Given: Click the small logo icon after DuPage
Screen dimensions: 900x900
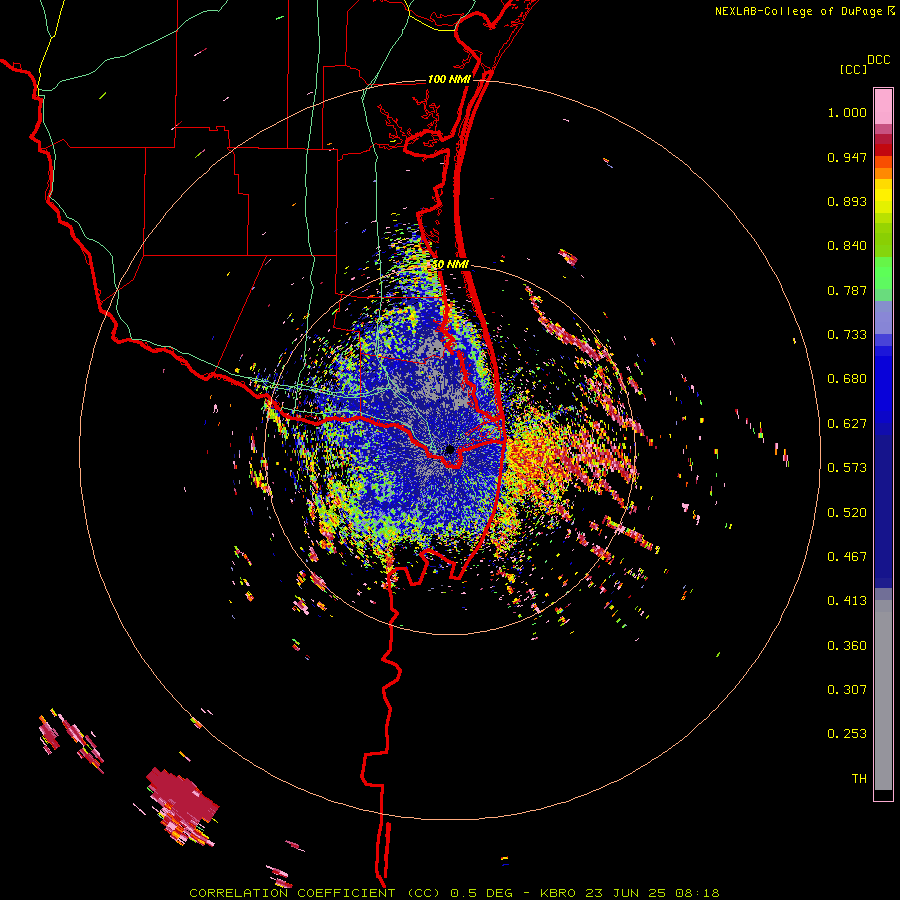Looking at the screenshot, I should click(x=891, y=11).
